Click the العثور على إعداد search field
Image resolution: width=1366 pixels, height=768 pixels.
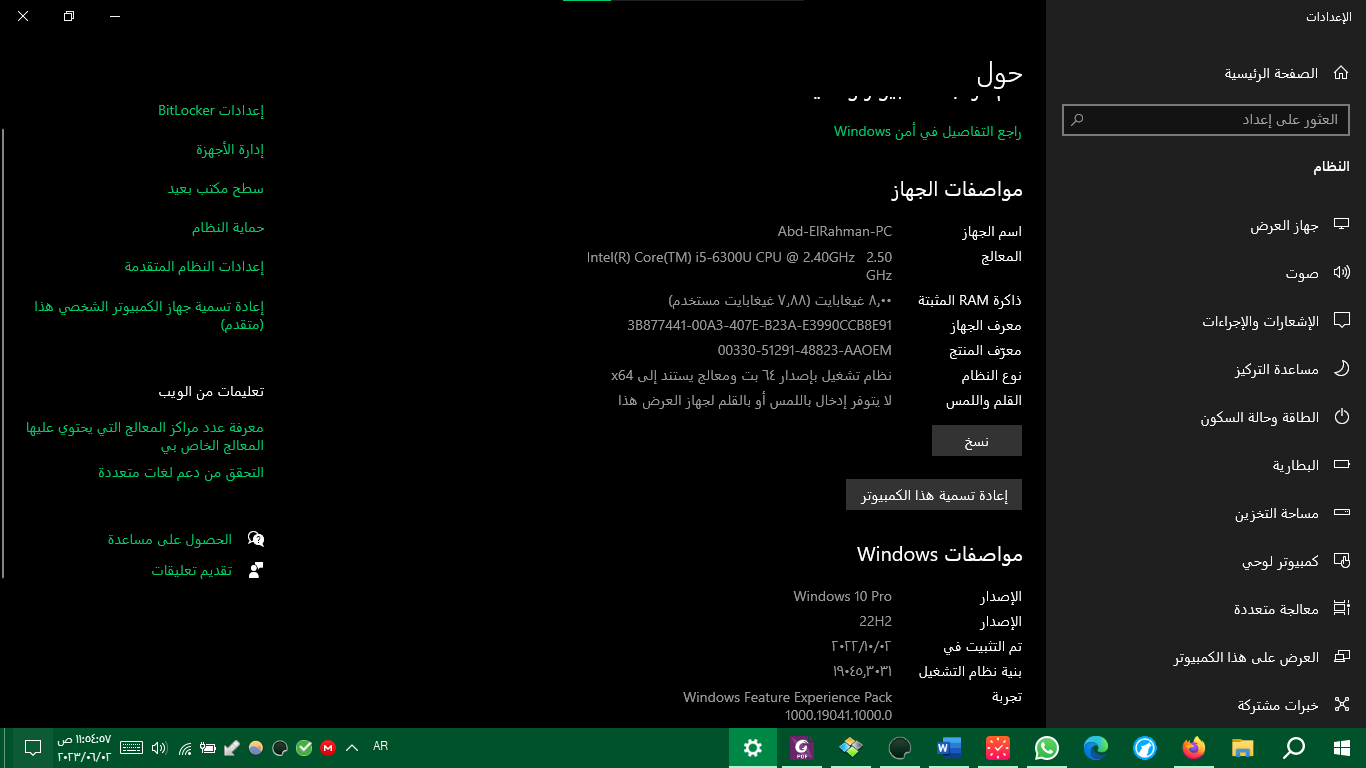pos(1206,120)
